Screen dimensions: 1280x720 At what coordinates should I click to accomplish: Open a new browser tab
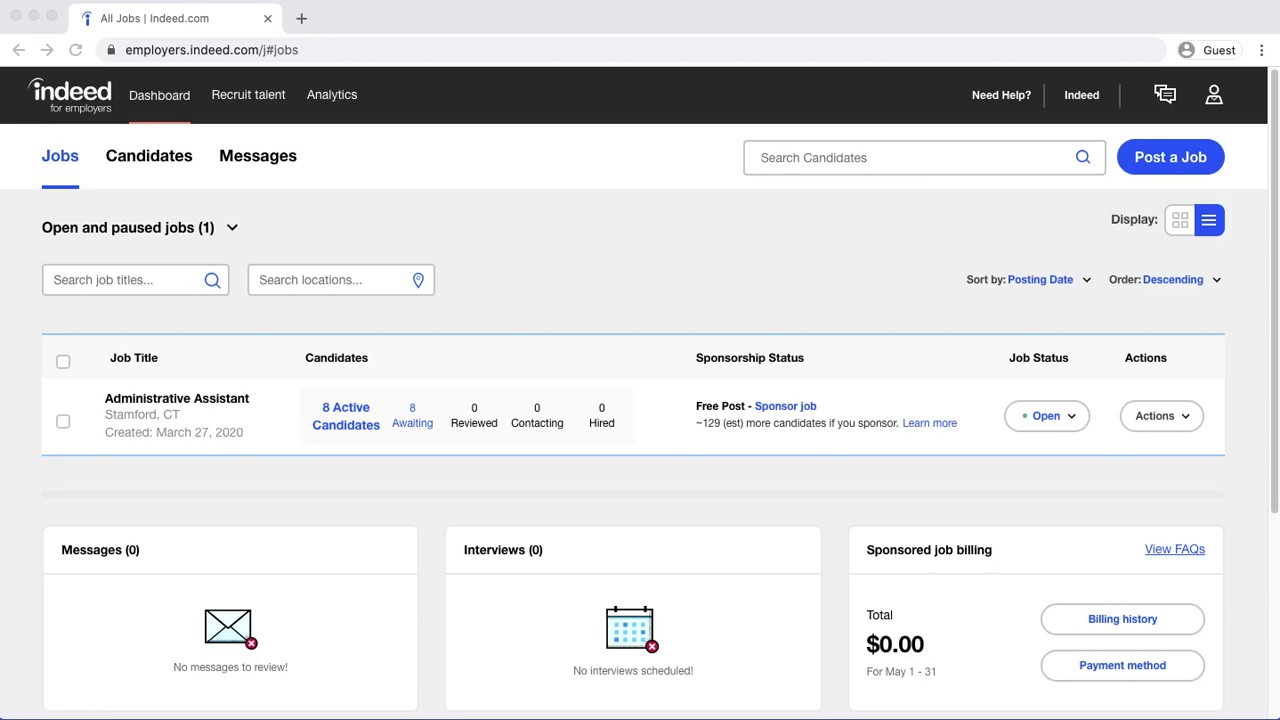301,18
